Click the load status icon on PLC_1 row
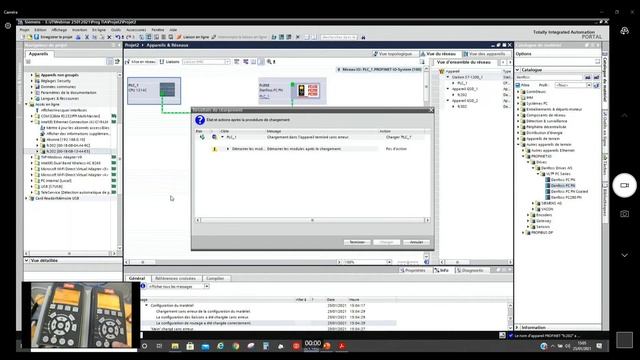This screenshot has height=360, width=640. click(x=202, y=137)
